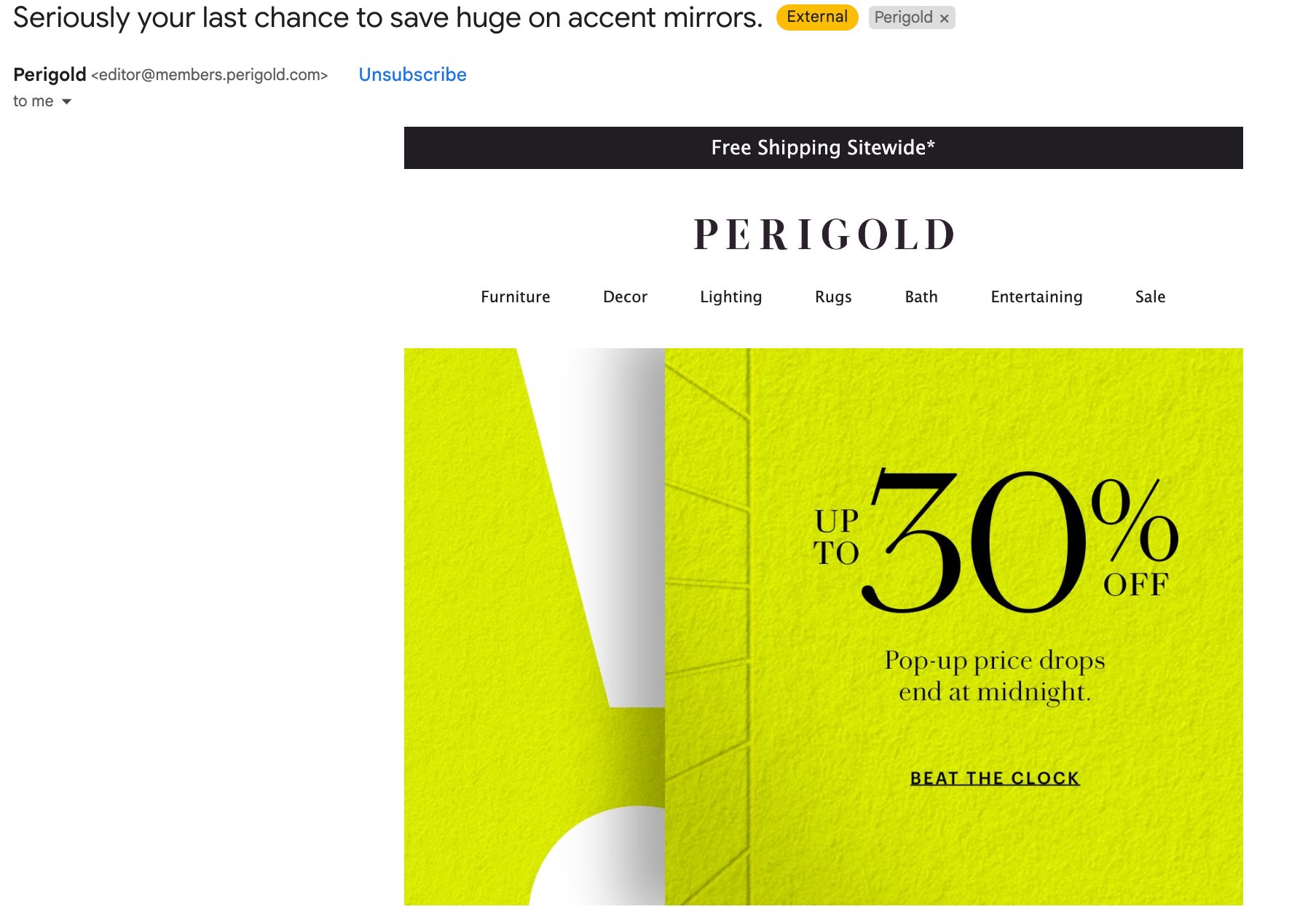Click the Perigold sender name
Image resolution: width=1316 pixels, height=920 pixels.
[x=50, y=74]
